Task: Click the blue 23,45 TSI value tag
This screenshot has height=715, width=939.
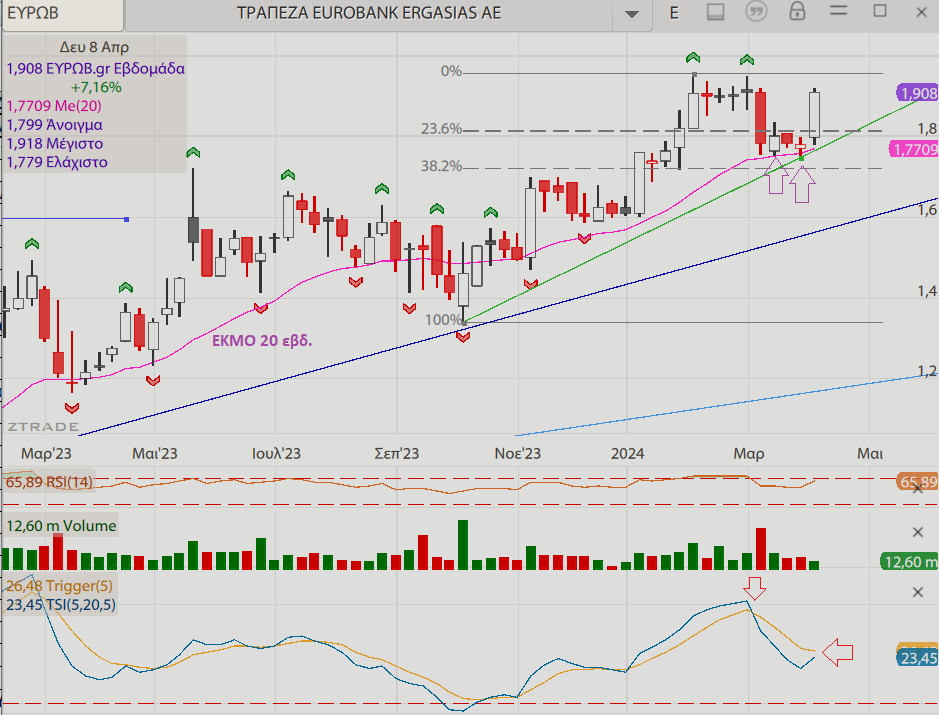Action: [917, 658]
